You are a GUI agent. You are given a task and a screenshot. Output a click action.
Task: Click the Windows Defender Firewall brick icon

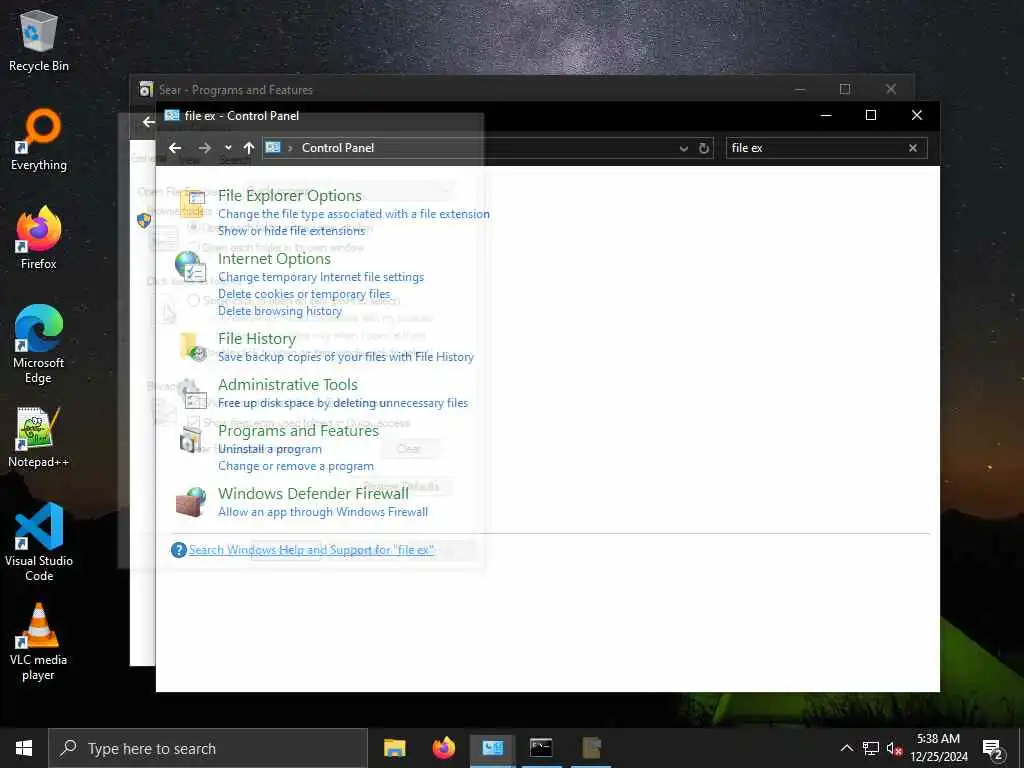pyautogui.click(x=191, y=502)
